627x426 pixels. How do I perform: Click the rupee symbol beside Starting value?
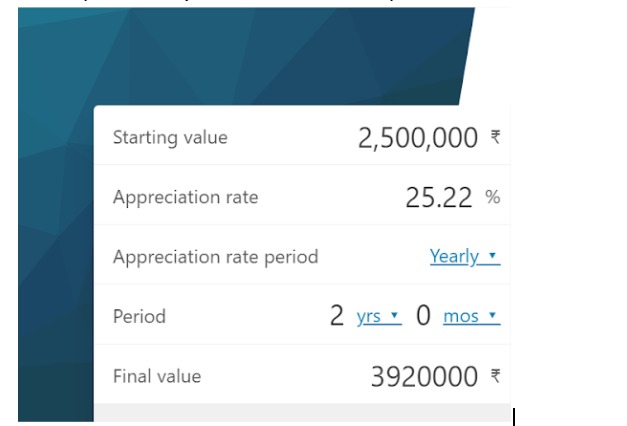click(495, 137)
